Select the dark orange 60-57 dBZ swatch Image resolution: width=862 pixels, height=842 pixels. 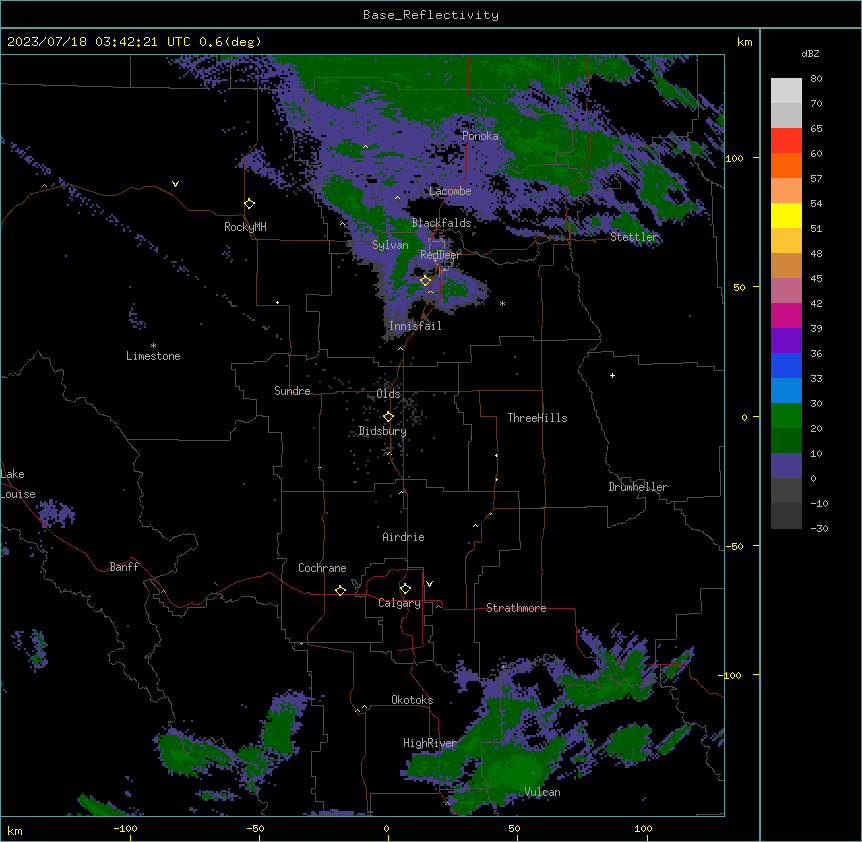[x=786, y=165]
